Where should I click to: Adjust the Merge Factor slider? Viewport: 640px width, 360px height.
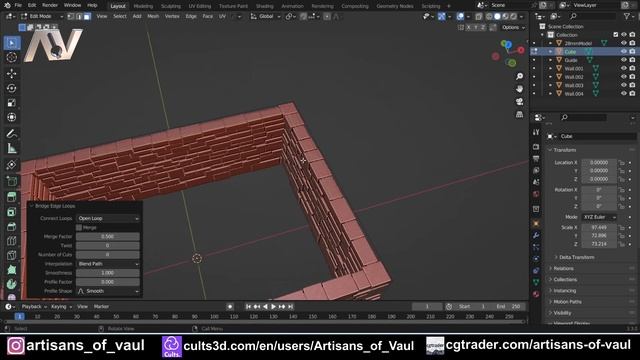(108, 236)
